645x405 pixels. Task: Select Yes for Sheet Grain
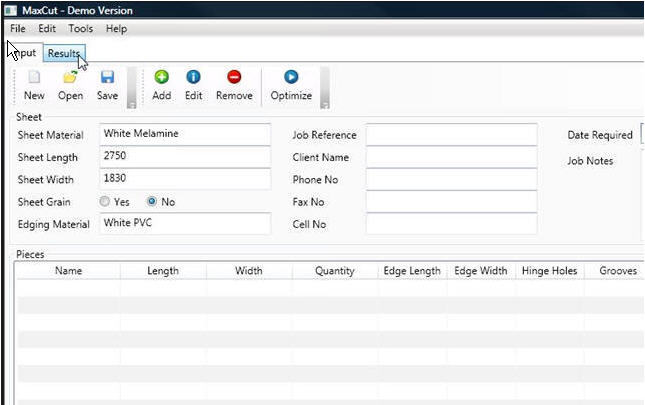105,201
